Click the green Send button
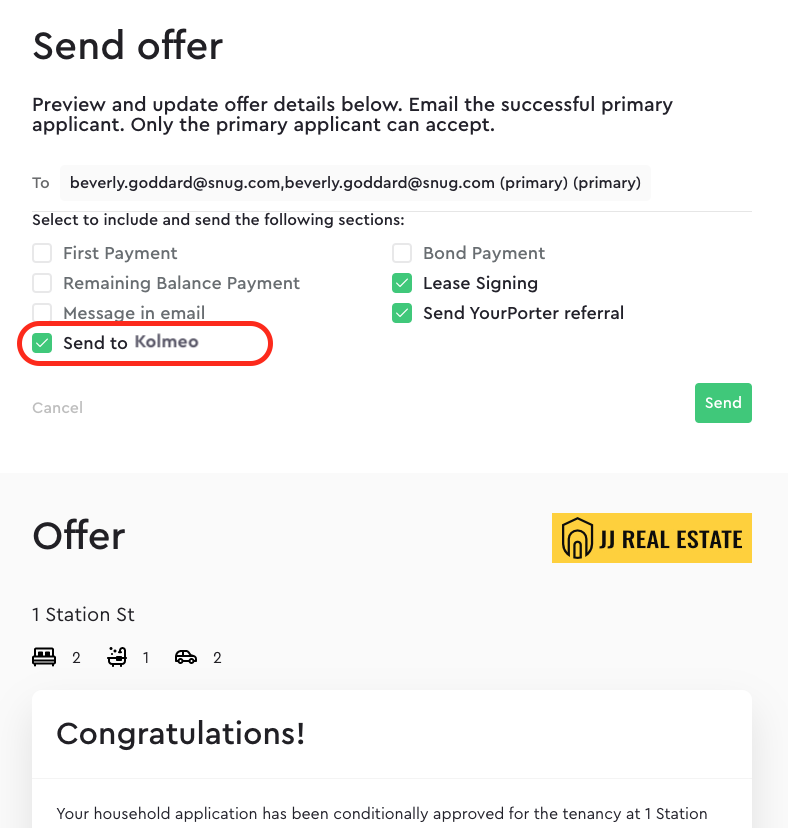The height and width of the screenshot is (828, 788). 723,403
